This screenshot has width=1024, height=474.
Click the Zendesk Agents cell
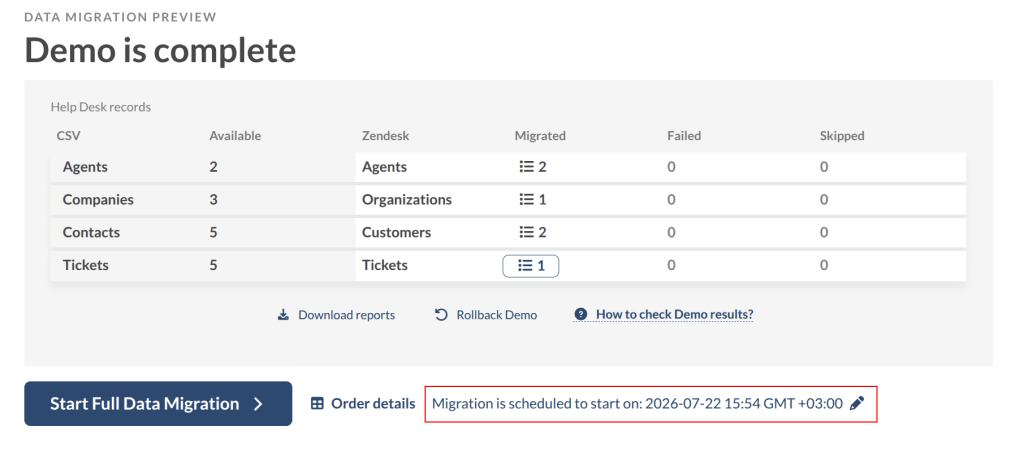pyautogui.click(x=385, y=166)
